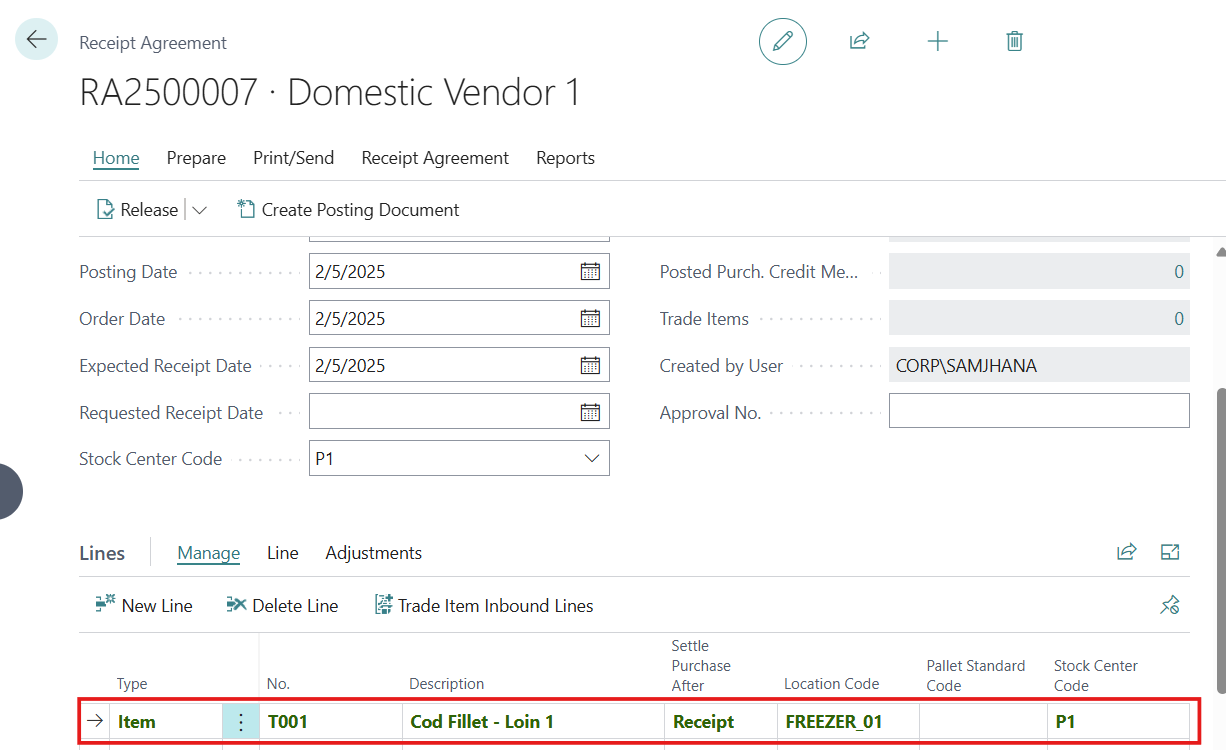Open Expected Receipt Date calendar picker

pyautogui.click(x=590, y=366)
